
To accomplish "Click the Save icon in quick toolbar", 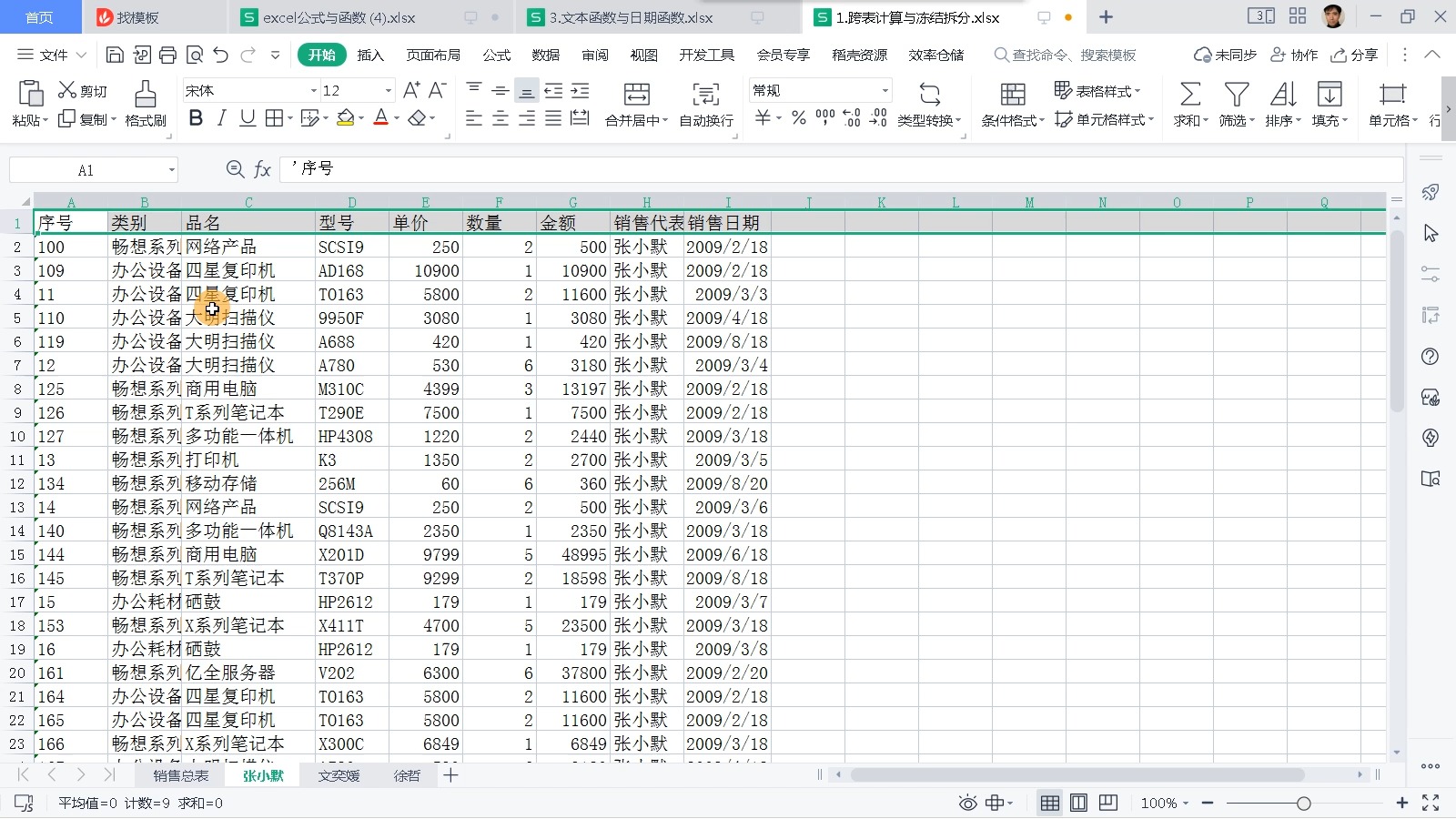I will coord(115,56).
